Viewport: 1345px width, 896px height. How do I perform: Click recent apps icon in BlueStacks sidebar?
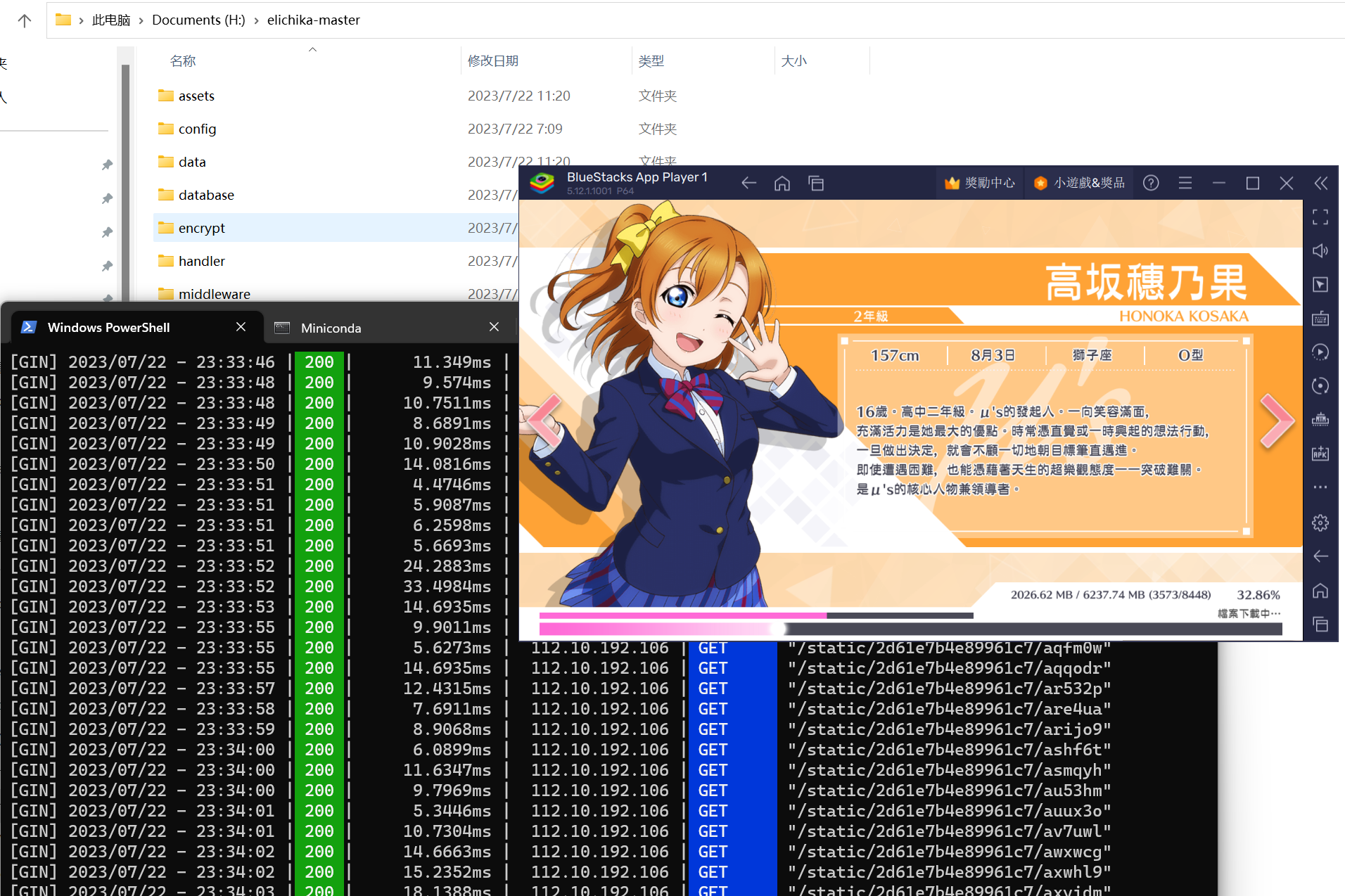[x=1320, y=625]
